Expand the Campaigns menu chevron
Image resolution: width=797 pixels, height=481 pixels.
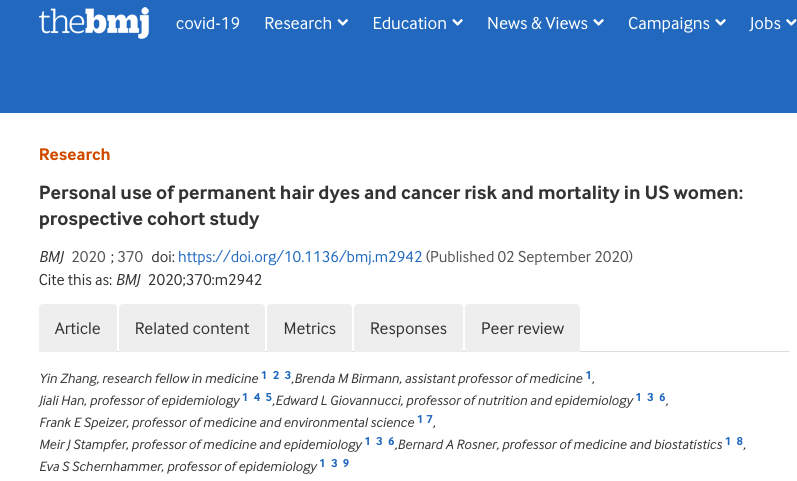721,23
